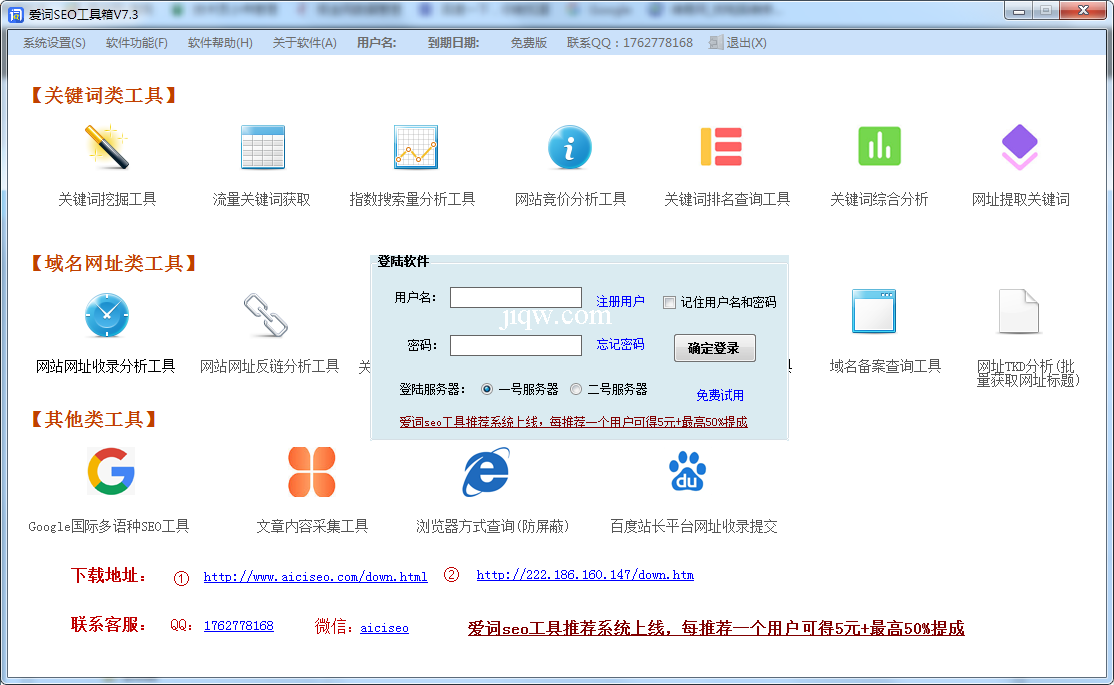Click the 网站竞价分析工具 info icon
Viewport: 1114px width, 685px height.
(x=570, y=148)
